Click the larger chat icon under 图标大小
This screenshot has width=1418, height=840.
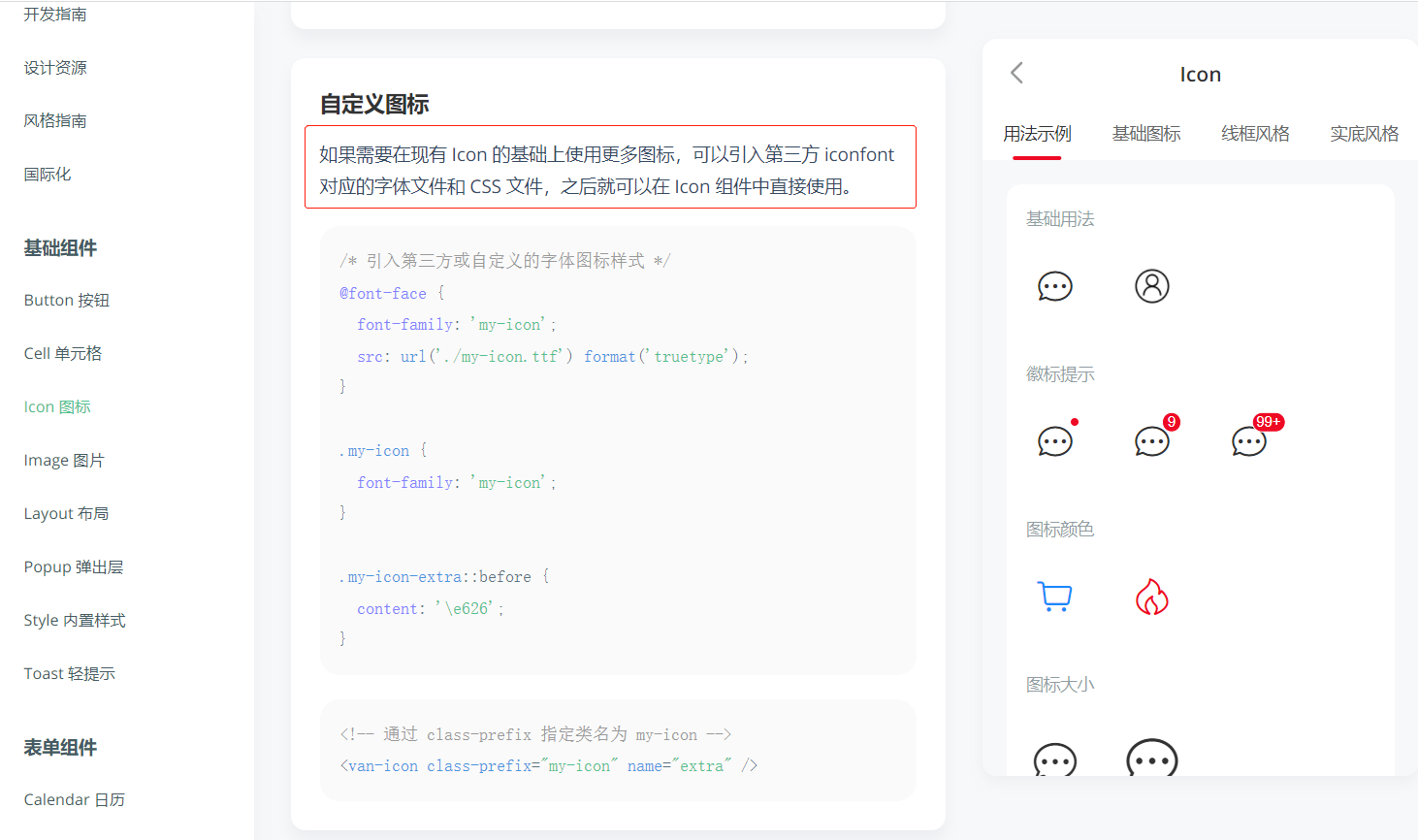[1152, 758]
